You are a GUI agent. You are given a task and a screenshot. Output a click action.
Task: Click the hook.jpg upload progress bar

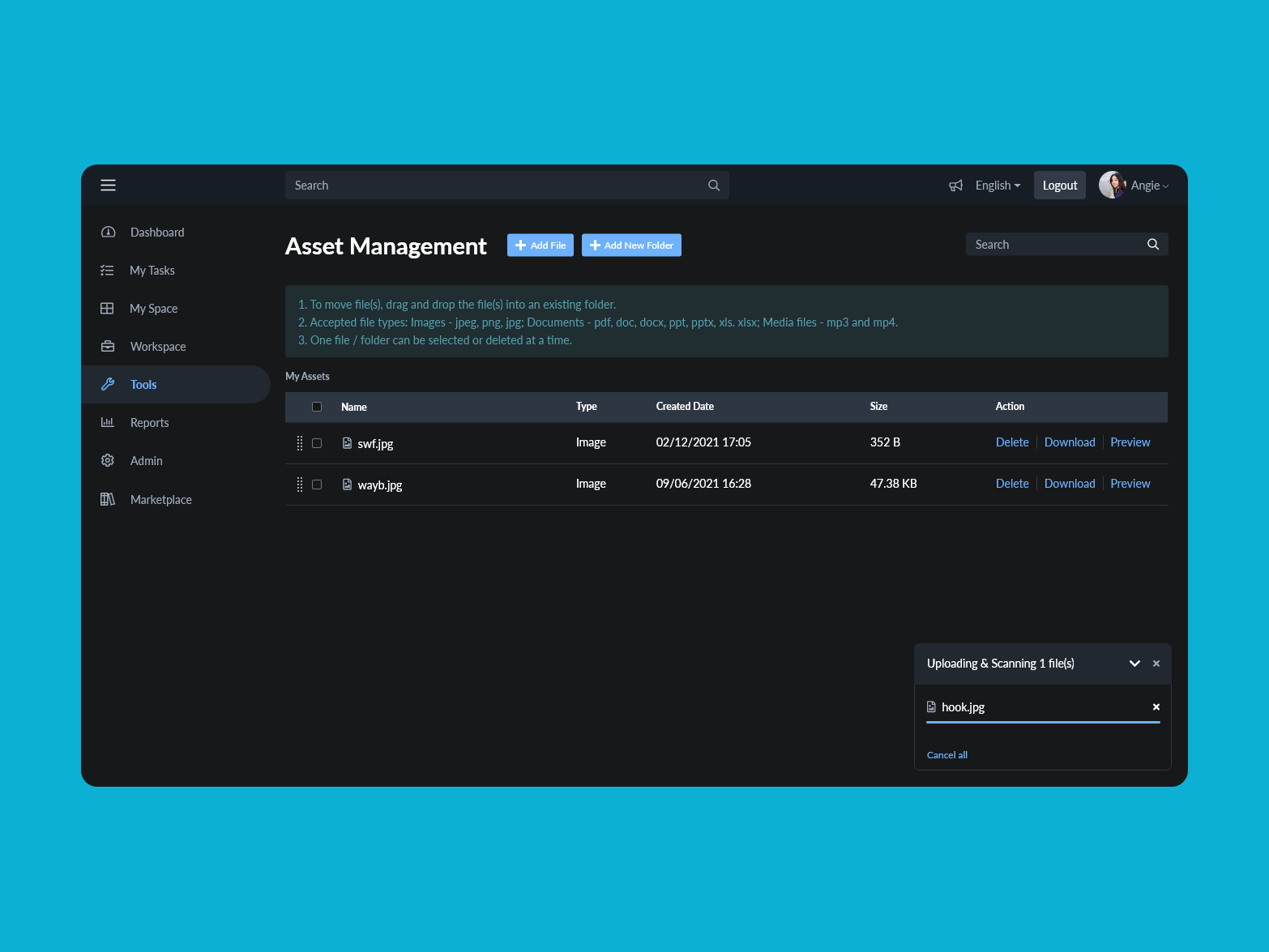coord(1043,722)
